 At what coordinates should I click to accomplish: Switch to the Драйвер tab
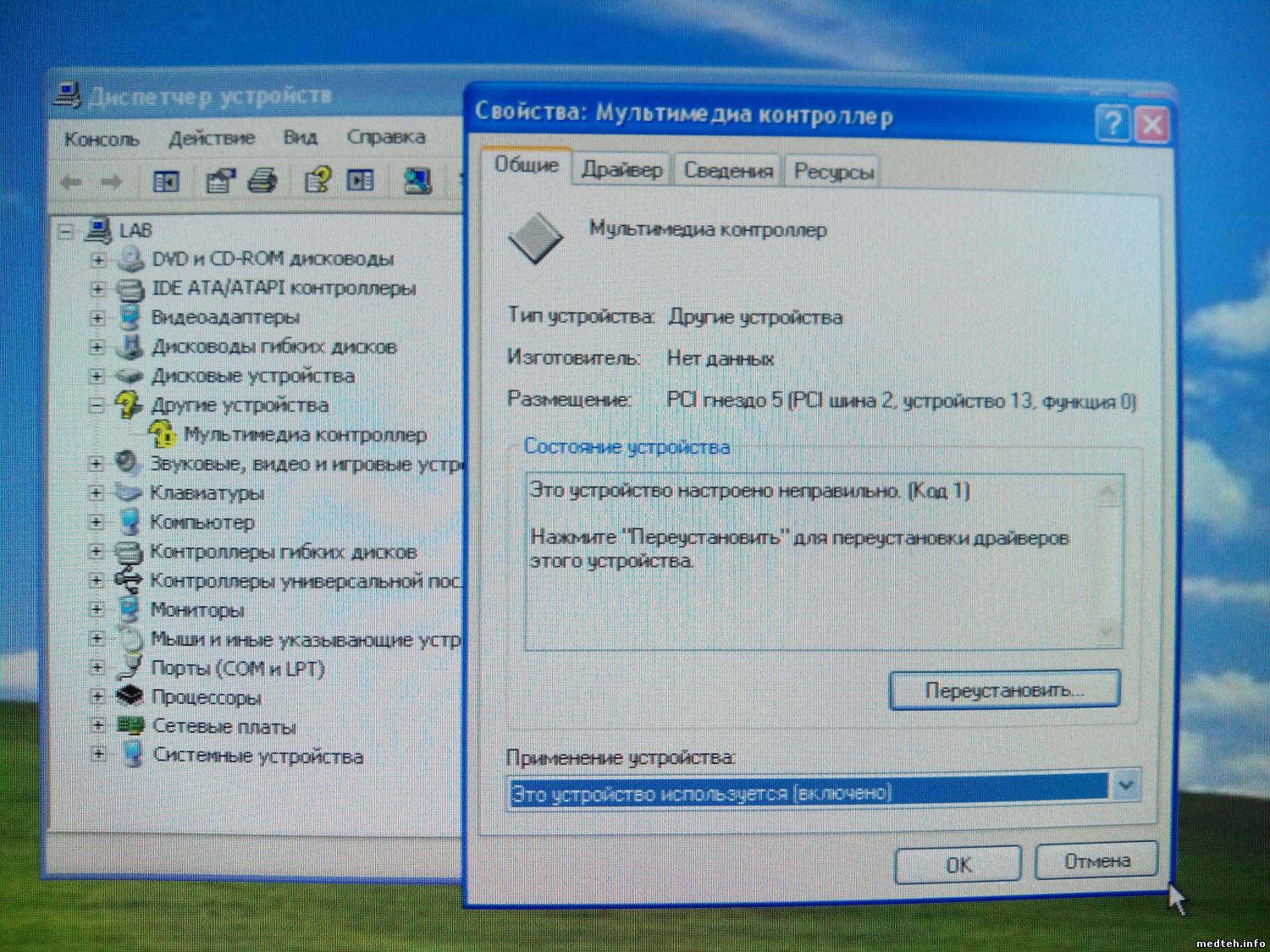[621, 170]
